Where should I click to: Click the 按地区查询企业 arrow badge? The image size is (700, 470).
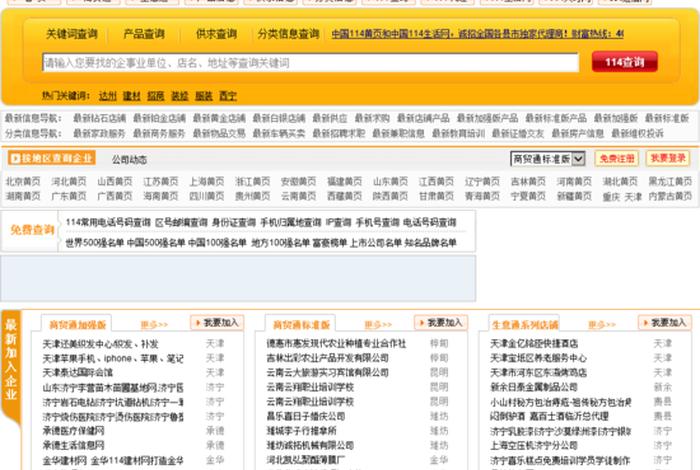[51, 158]
